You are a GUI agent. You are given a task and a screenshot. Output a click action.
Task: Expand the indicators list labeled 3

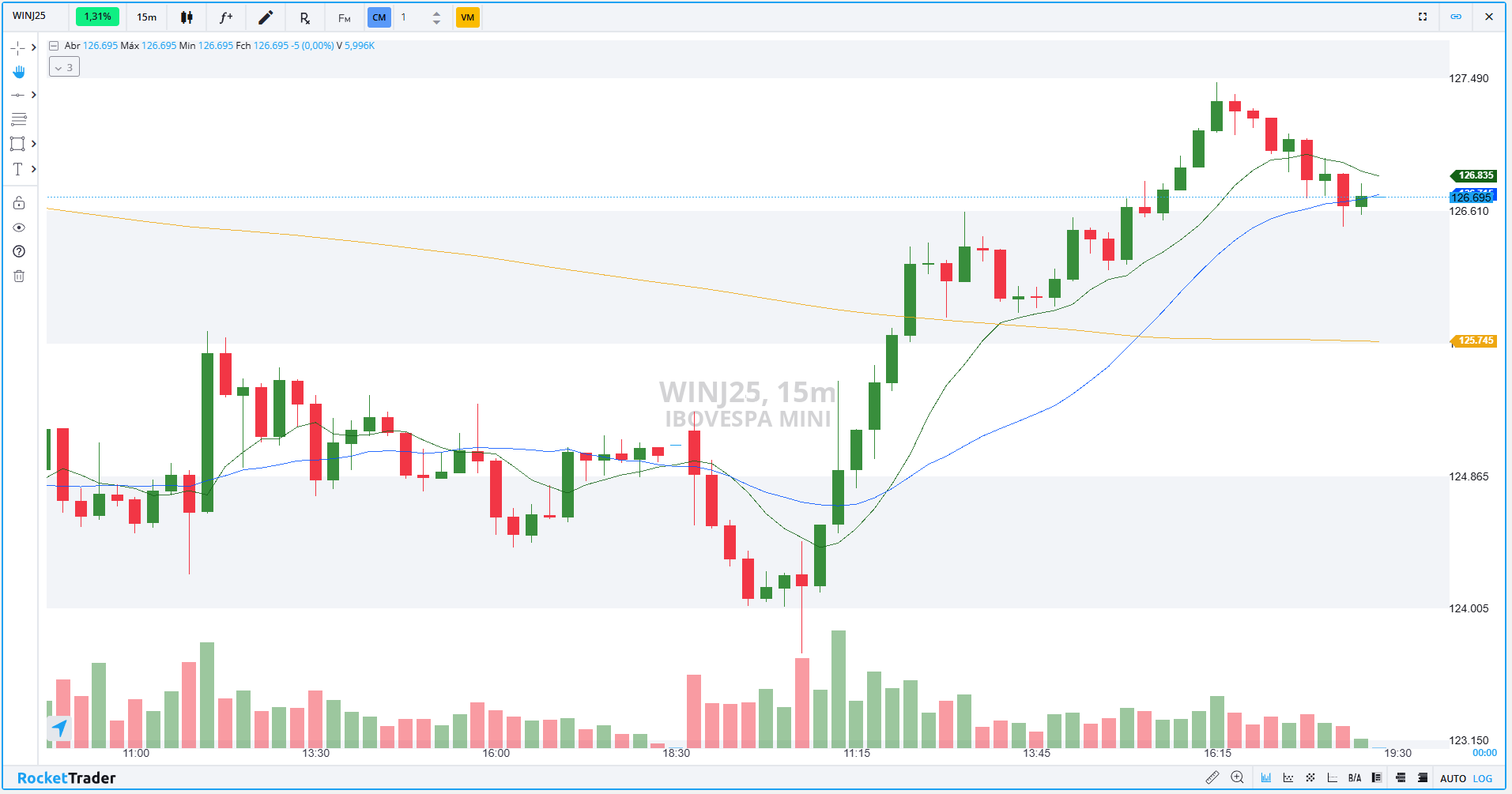[64, 67]
